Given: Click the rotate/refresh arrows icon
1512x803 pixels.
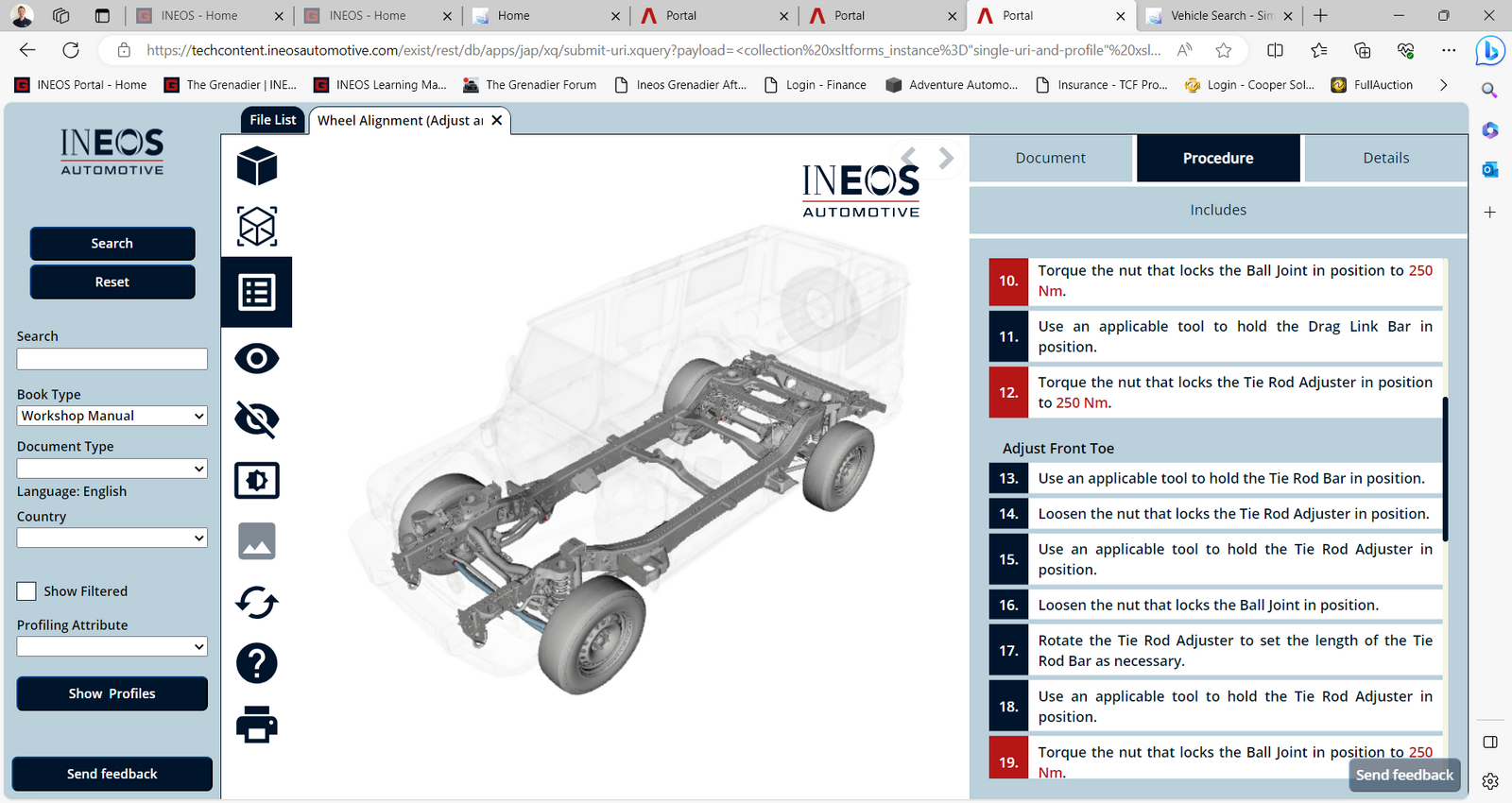Looking at the screenshot, I should 257,602.
